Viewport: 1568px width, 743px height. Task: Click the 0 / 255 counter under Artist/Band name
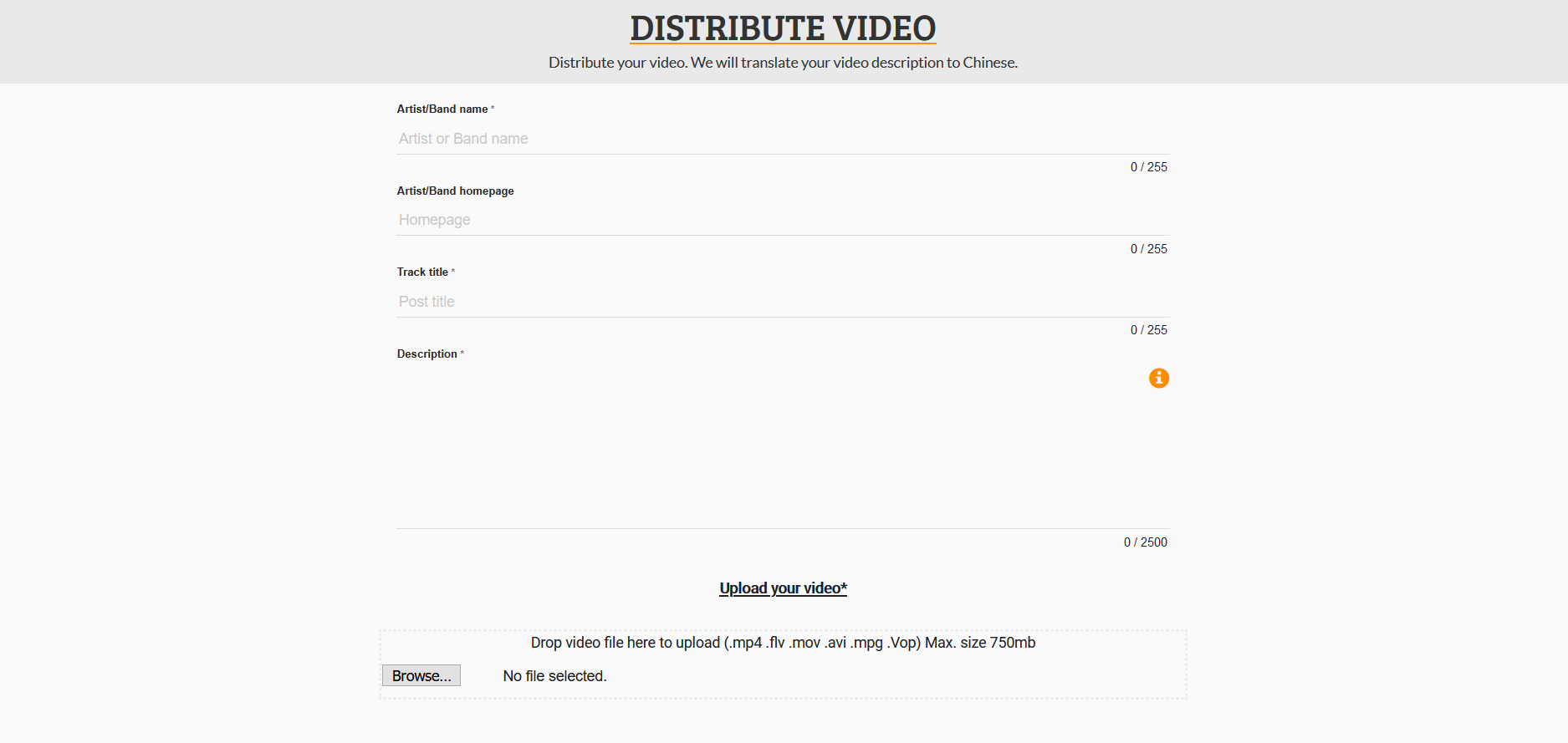point(1149,167)
